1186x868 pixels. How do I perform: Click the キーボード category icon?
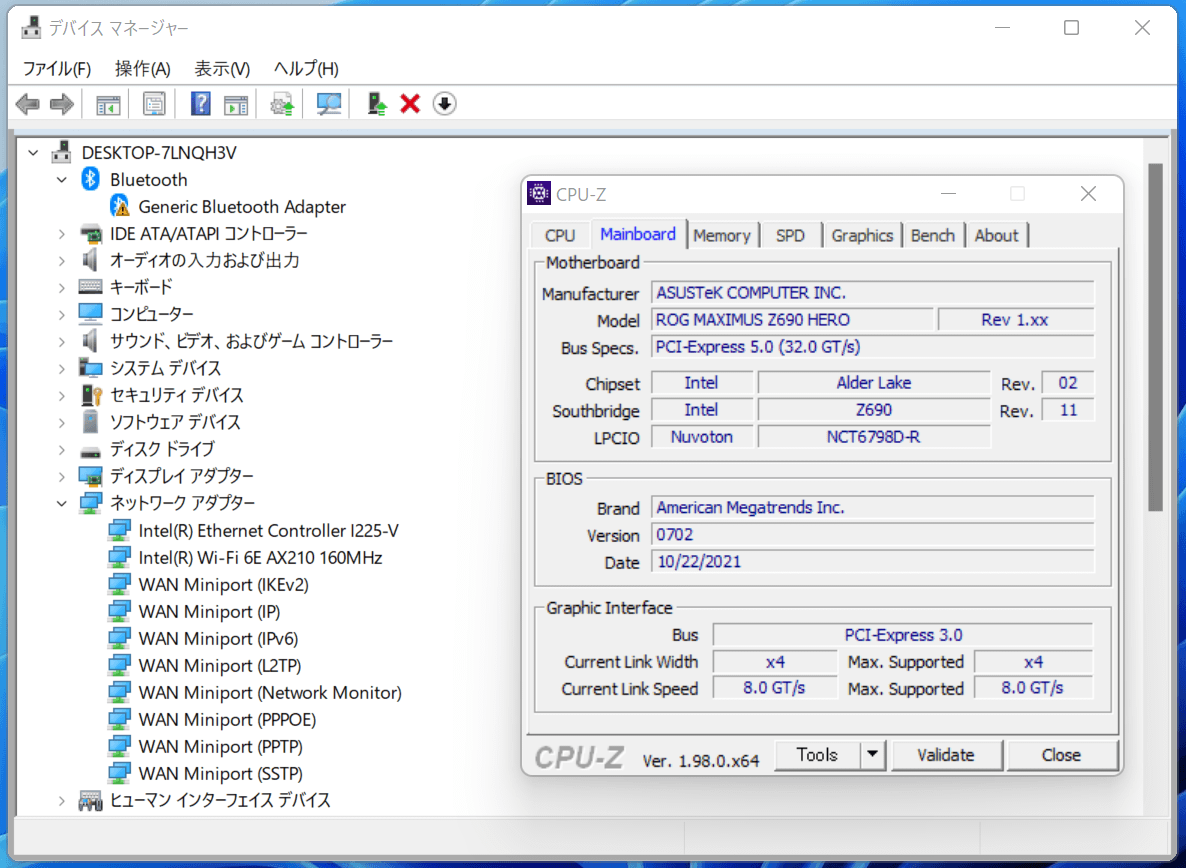coord(91,287)
